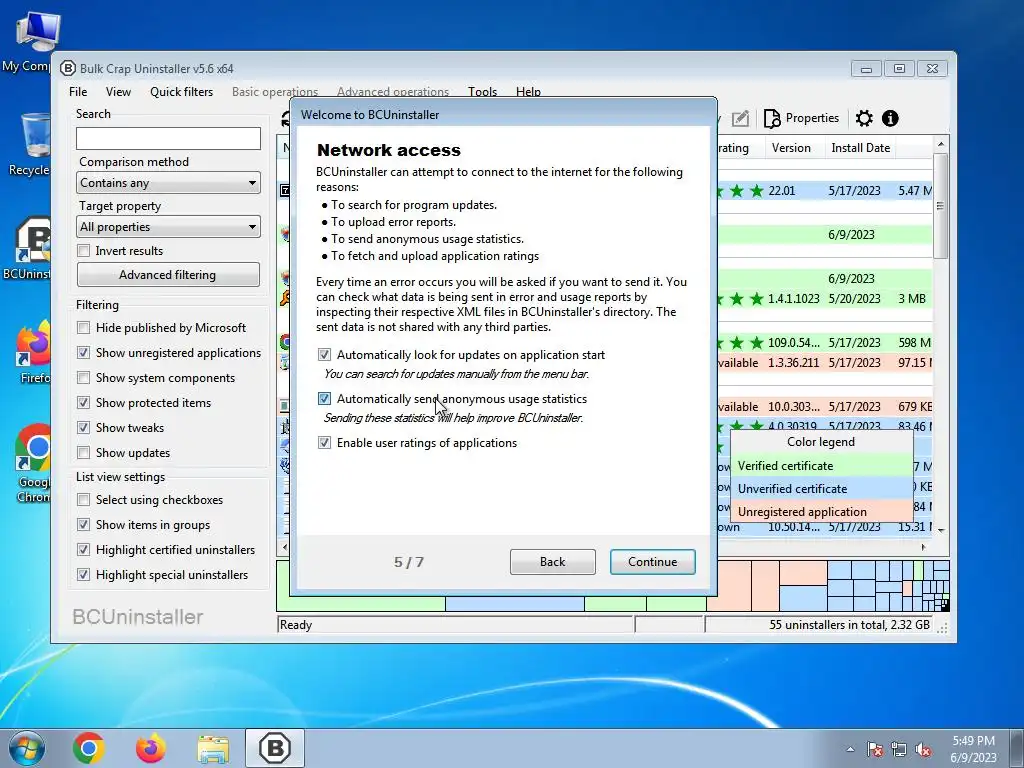
Task: Enable Show system components
Action: (x=84, y=378)
